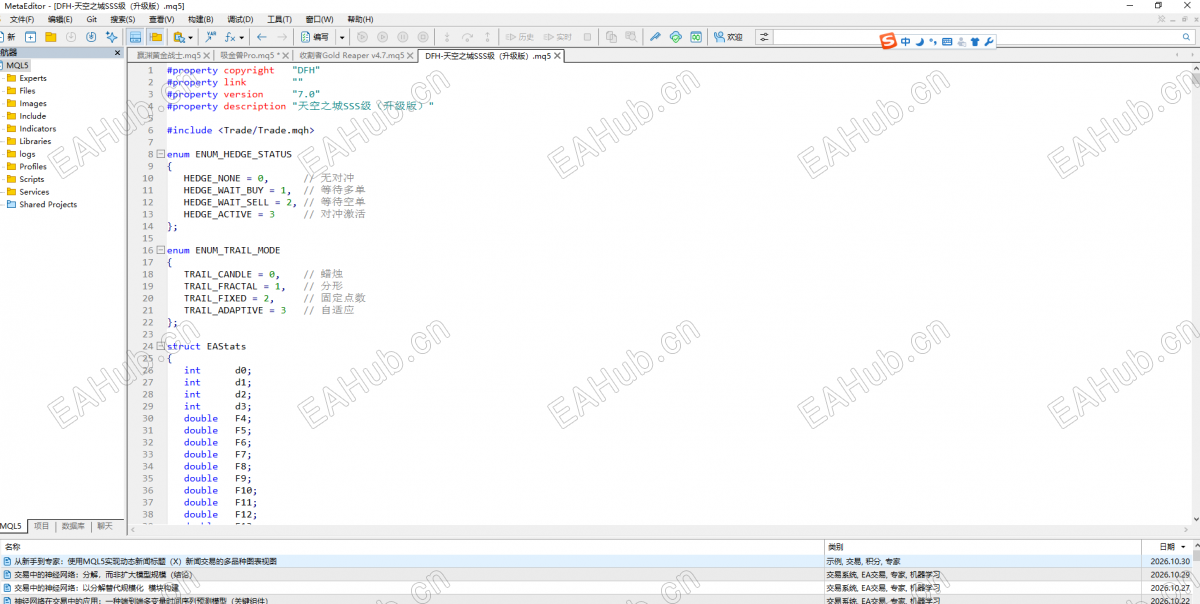Click the Compile (编写) button
Screen dimensions: 1200x604
[315, 37]
